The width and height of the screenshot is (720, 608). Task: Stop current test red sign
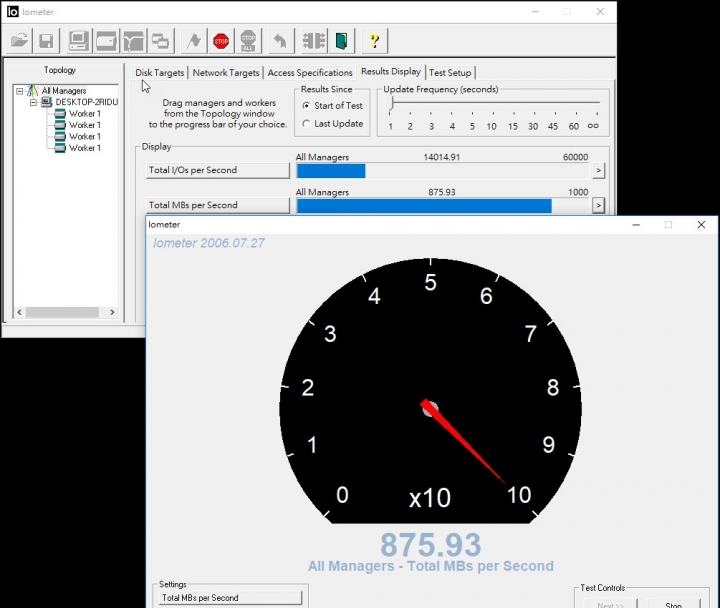point(221,41)
